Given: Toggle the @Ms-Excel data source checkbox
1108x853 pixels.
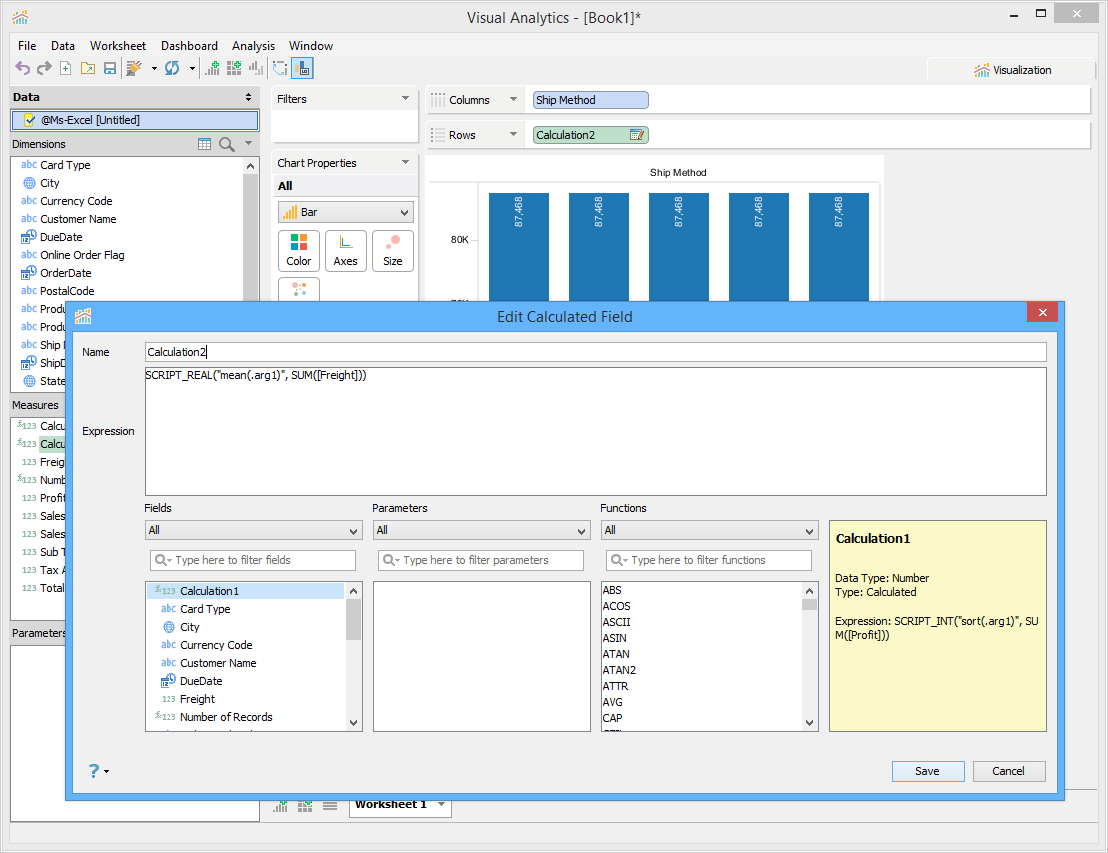Looking at the screenshot, I should click(29, 120).
